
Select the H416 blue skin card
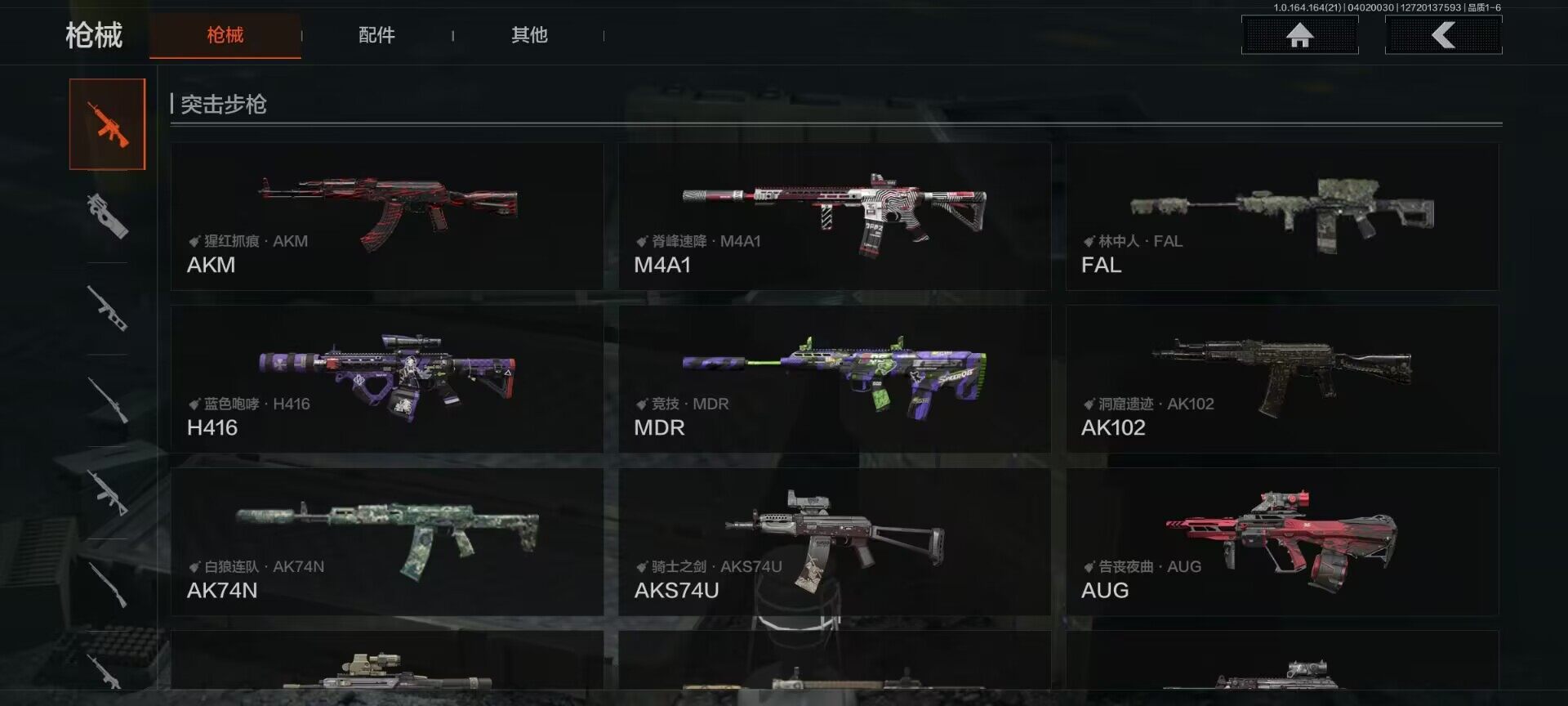[x=387, y=379]
